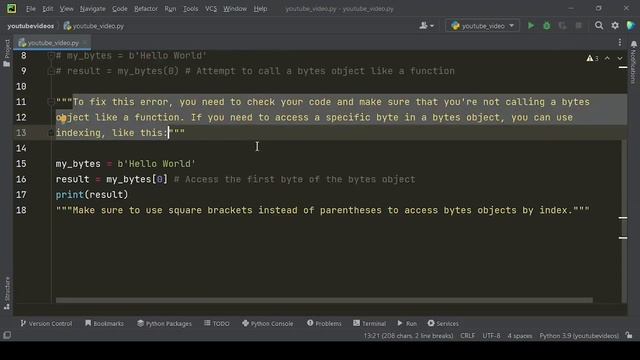Open Run tool window at bottom
The height and width of the screenshot is (360, 640).
[407, 323]
